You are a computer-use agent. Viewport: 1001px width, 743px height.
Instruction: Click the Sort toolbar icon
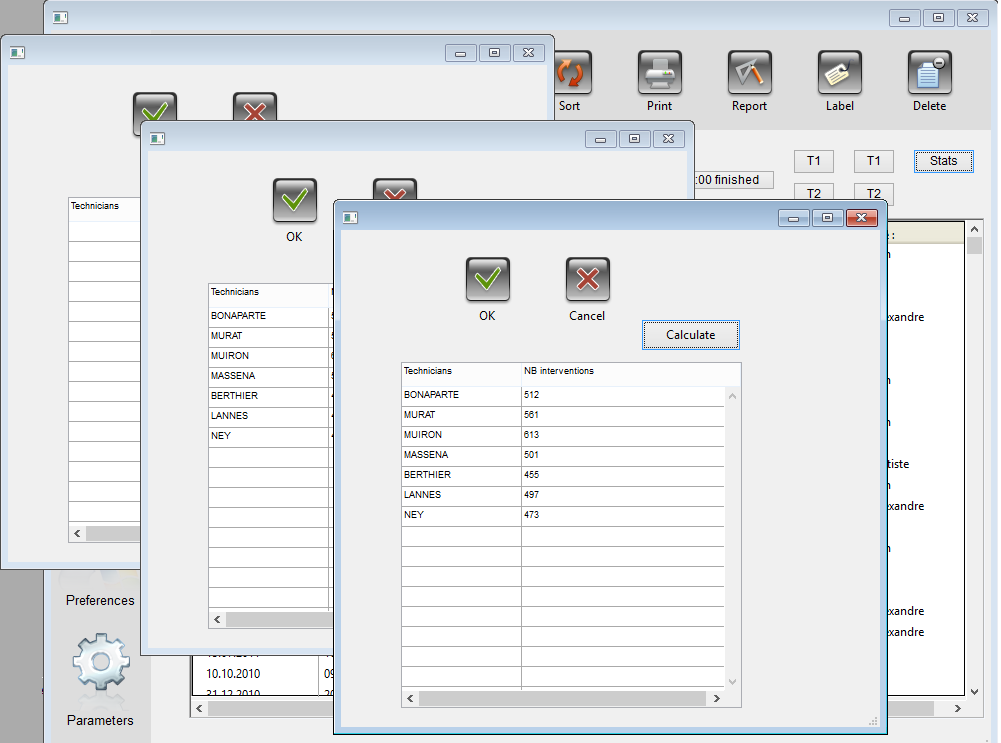click(x=571, y=74)
